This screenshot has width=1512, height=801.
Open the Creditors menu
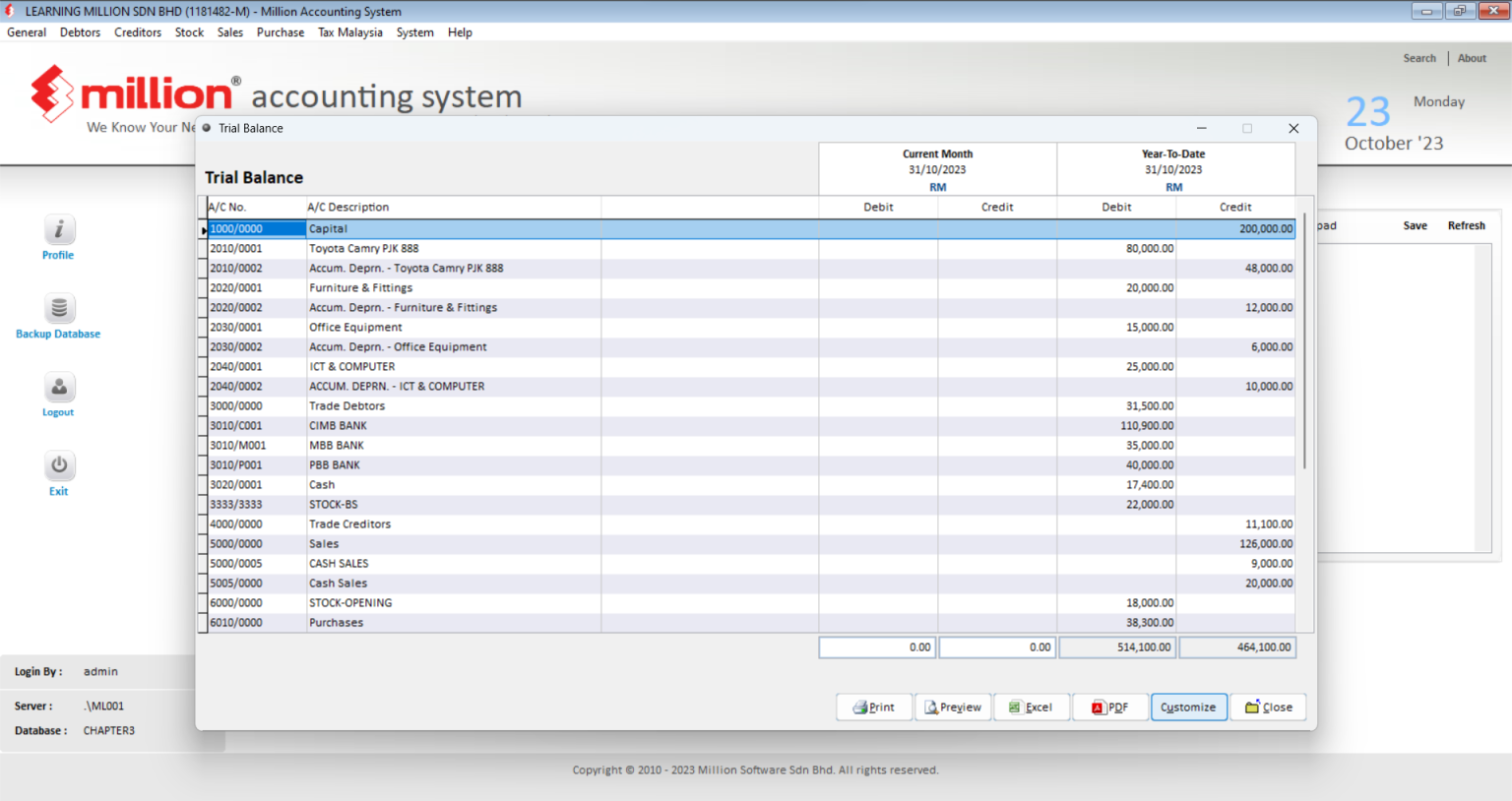(x=138, y=32)
